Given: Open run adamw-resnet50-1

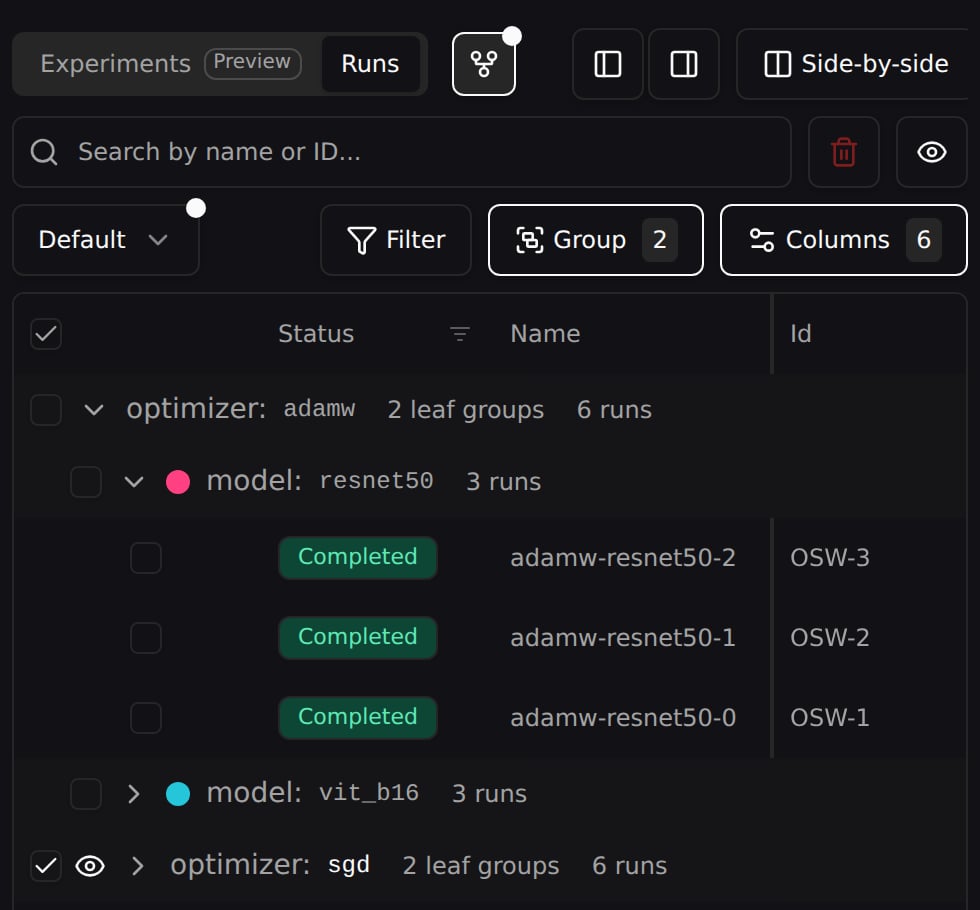Looking at the screenshot, I should click(622, 638).
